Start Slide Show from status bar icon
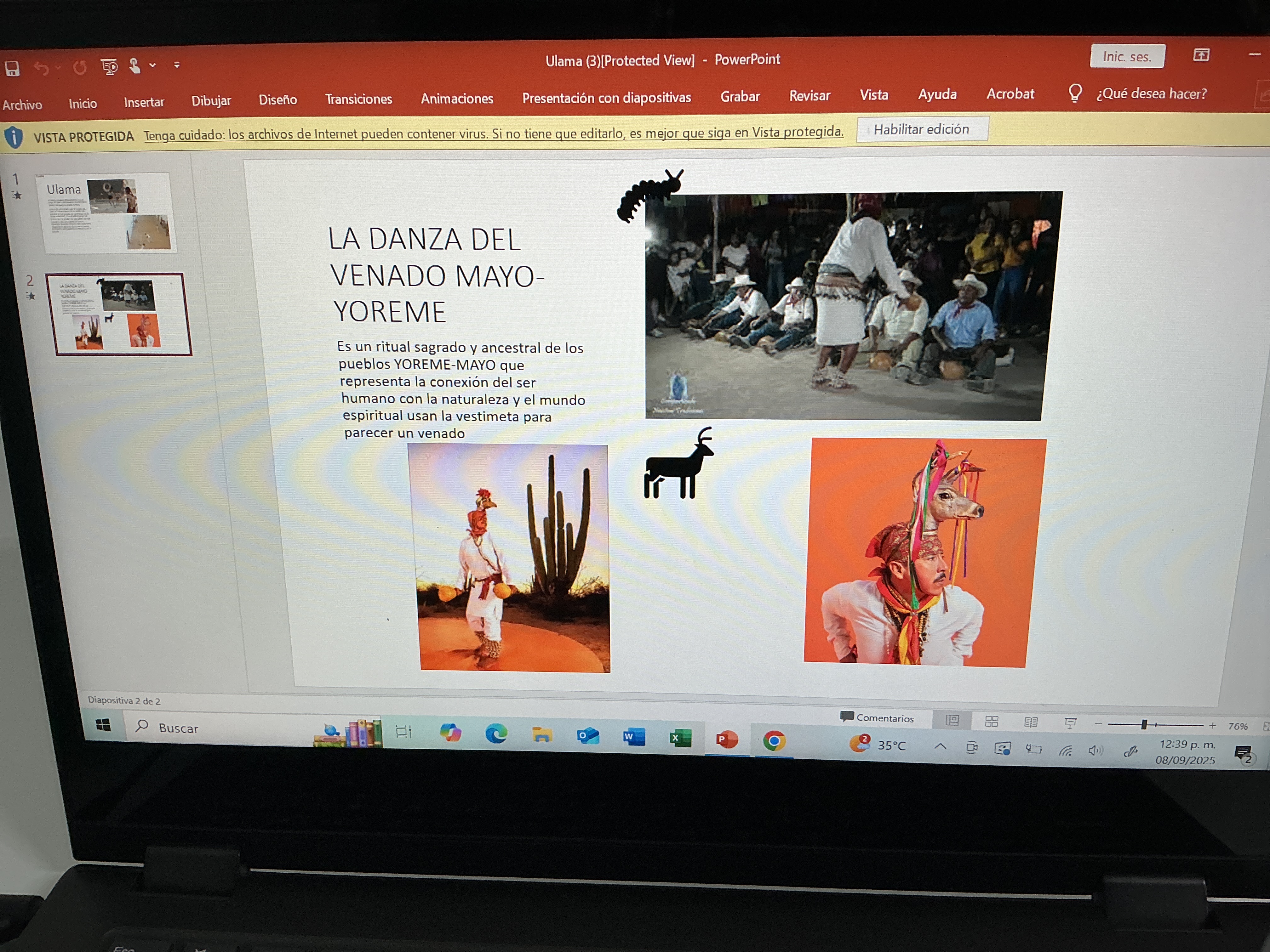 [x=1070, y=723]
